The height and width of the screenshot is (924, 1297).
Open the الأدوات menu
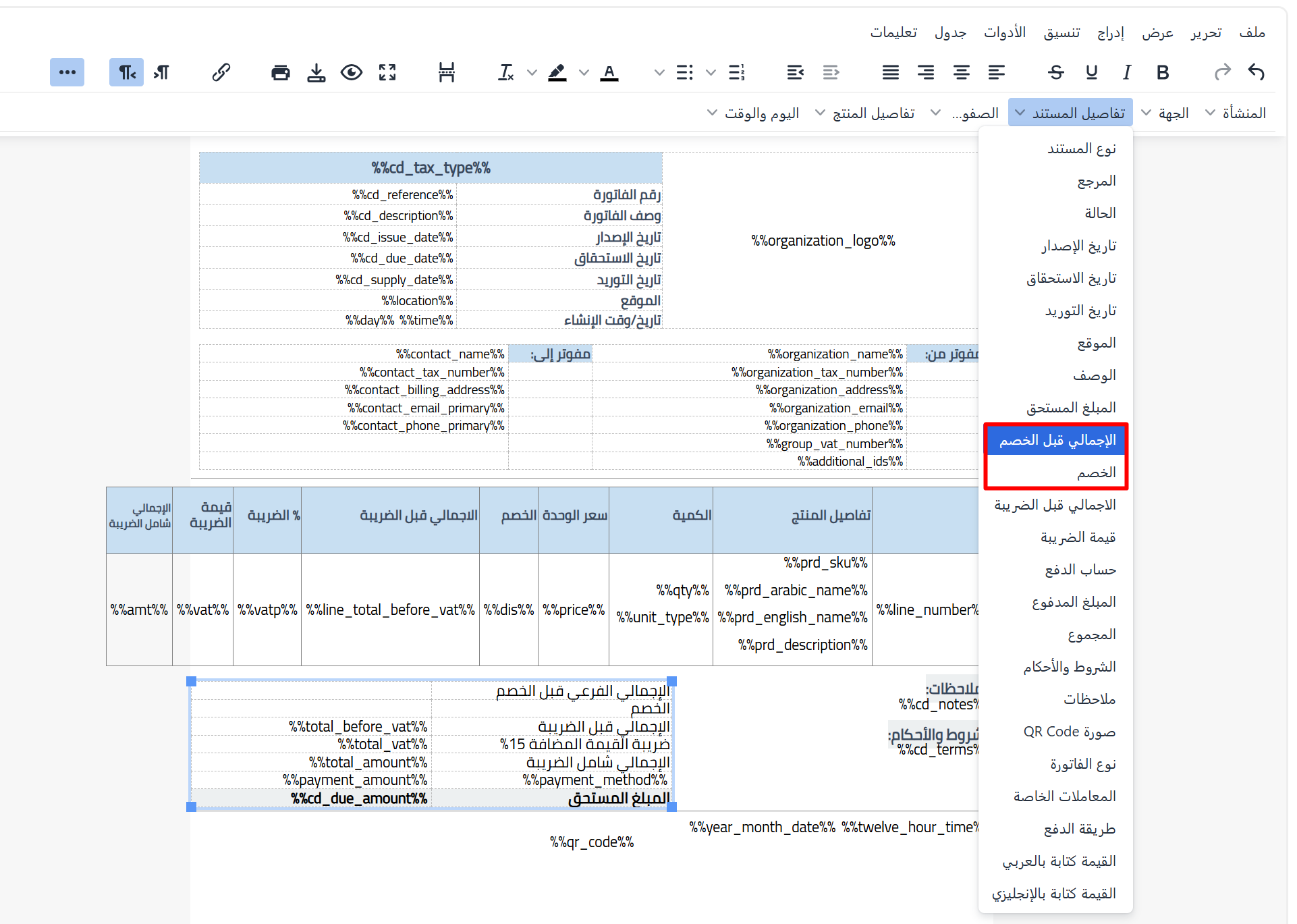click(1004, 32)
